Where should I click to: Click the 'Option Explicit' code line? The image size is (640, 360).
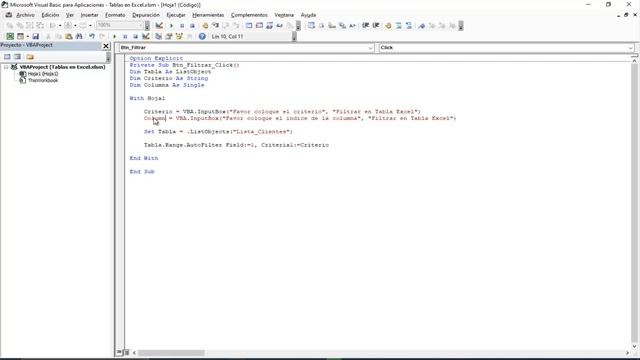156,58
